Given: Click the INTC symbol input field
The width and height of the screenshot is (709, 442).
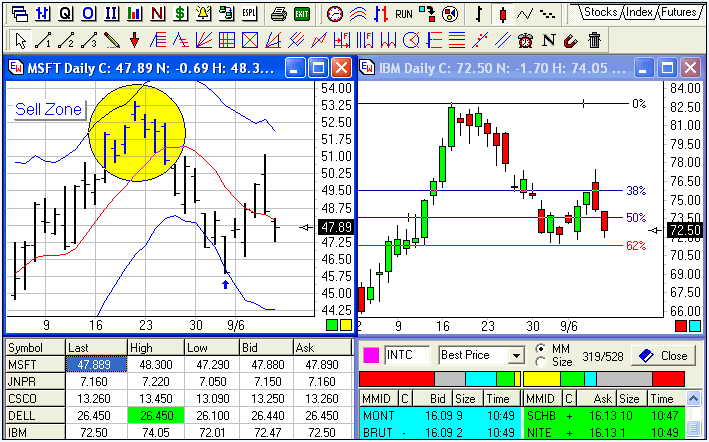Looking at the screenshot, I should coord(408,355).
